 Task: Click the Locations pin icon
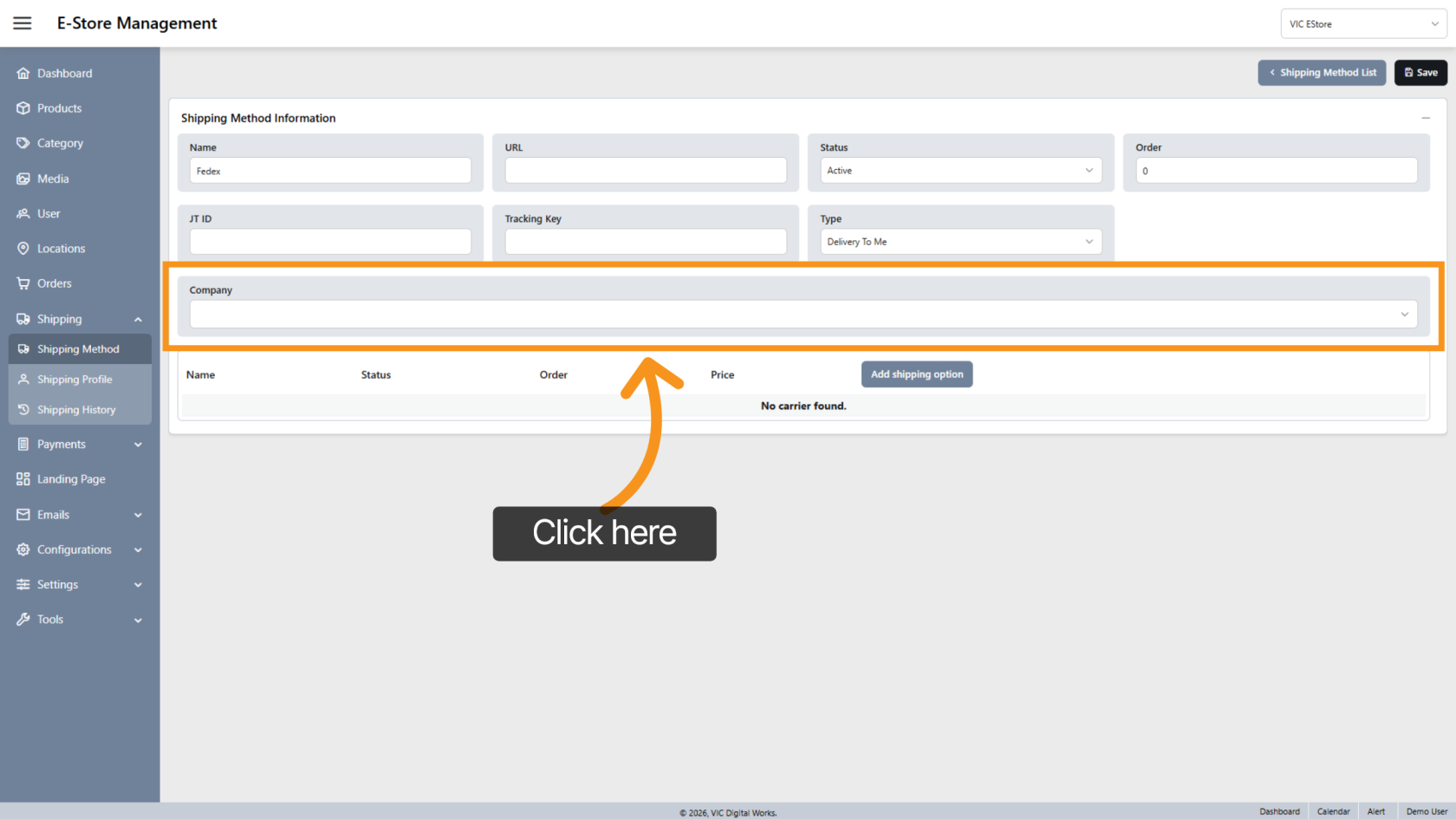(x=23, y=249)
